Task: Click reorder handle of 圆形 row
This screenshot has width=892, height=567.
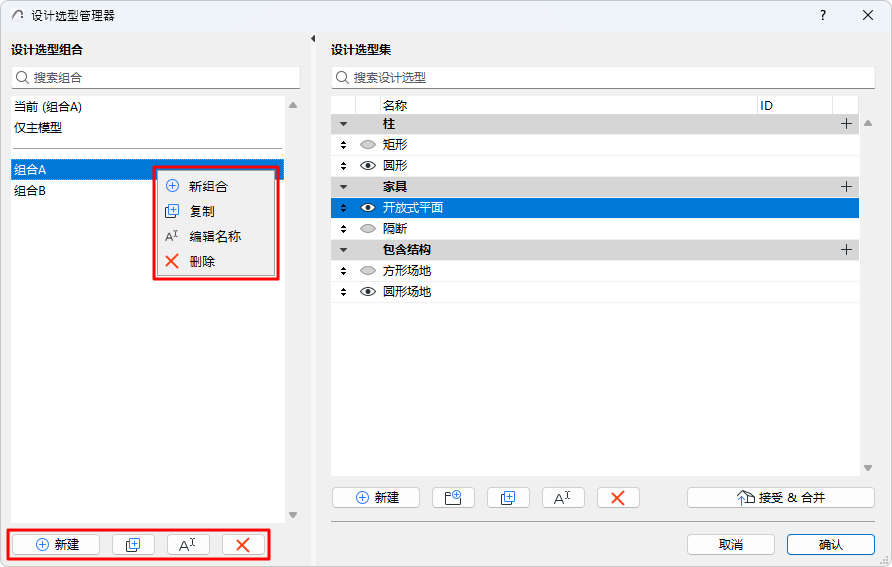Action: coord(343,166)
